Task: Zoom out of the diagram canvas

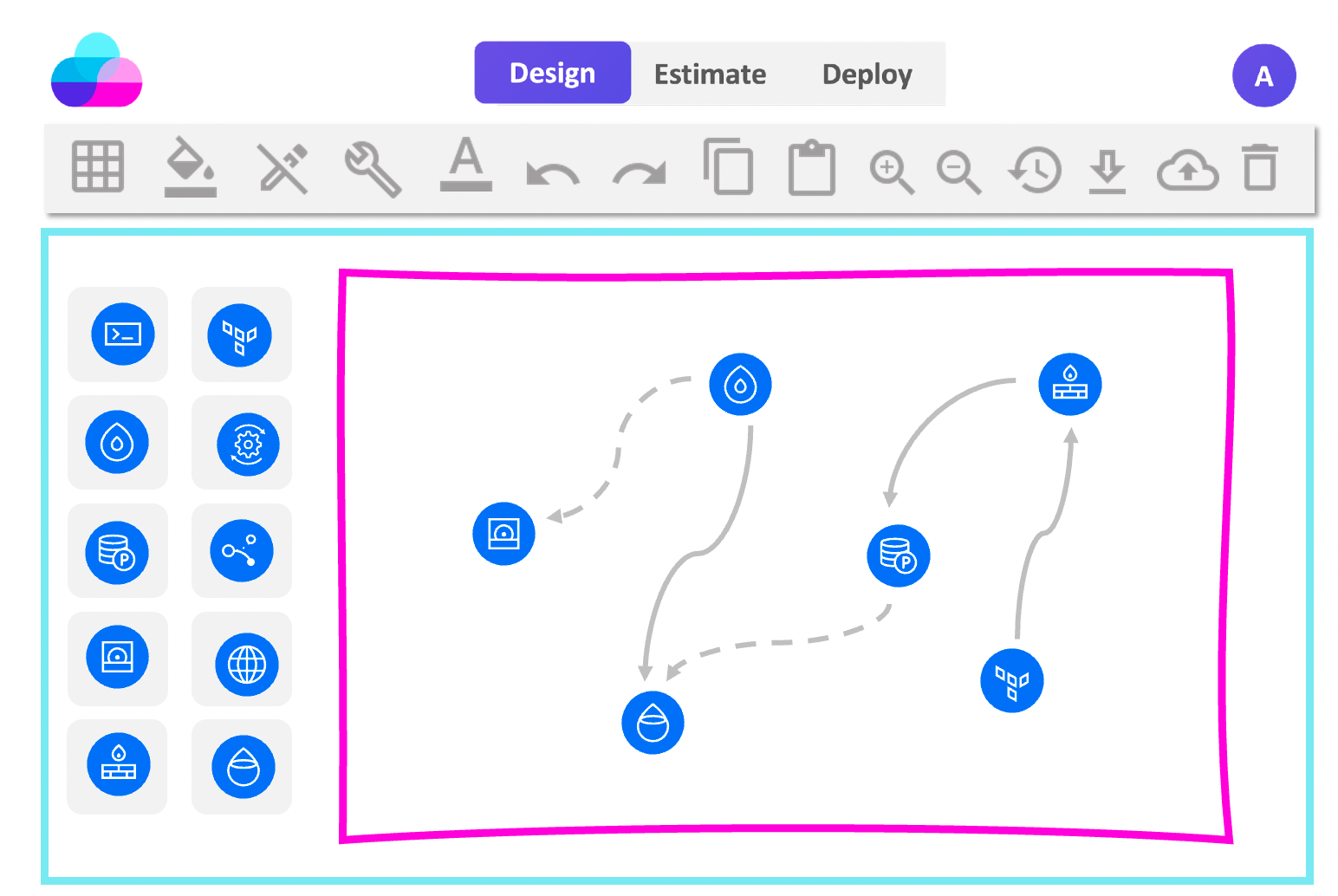Action: pos(958,170)
